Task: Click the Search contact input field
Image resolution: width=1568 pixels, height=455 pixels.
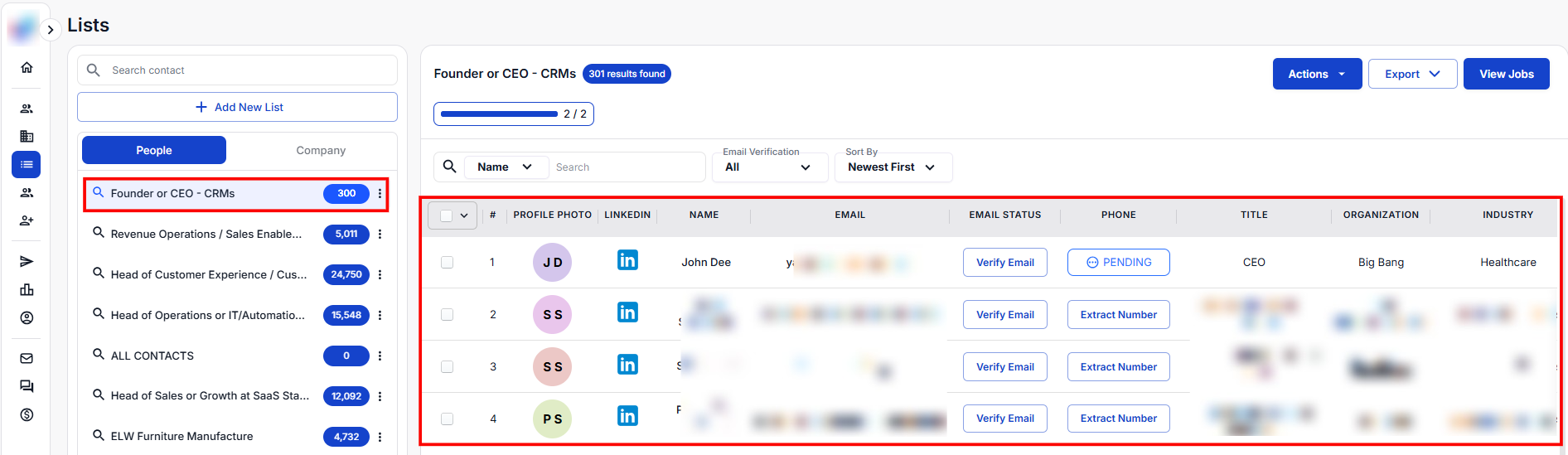Action: pos(249,70)
